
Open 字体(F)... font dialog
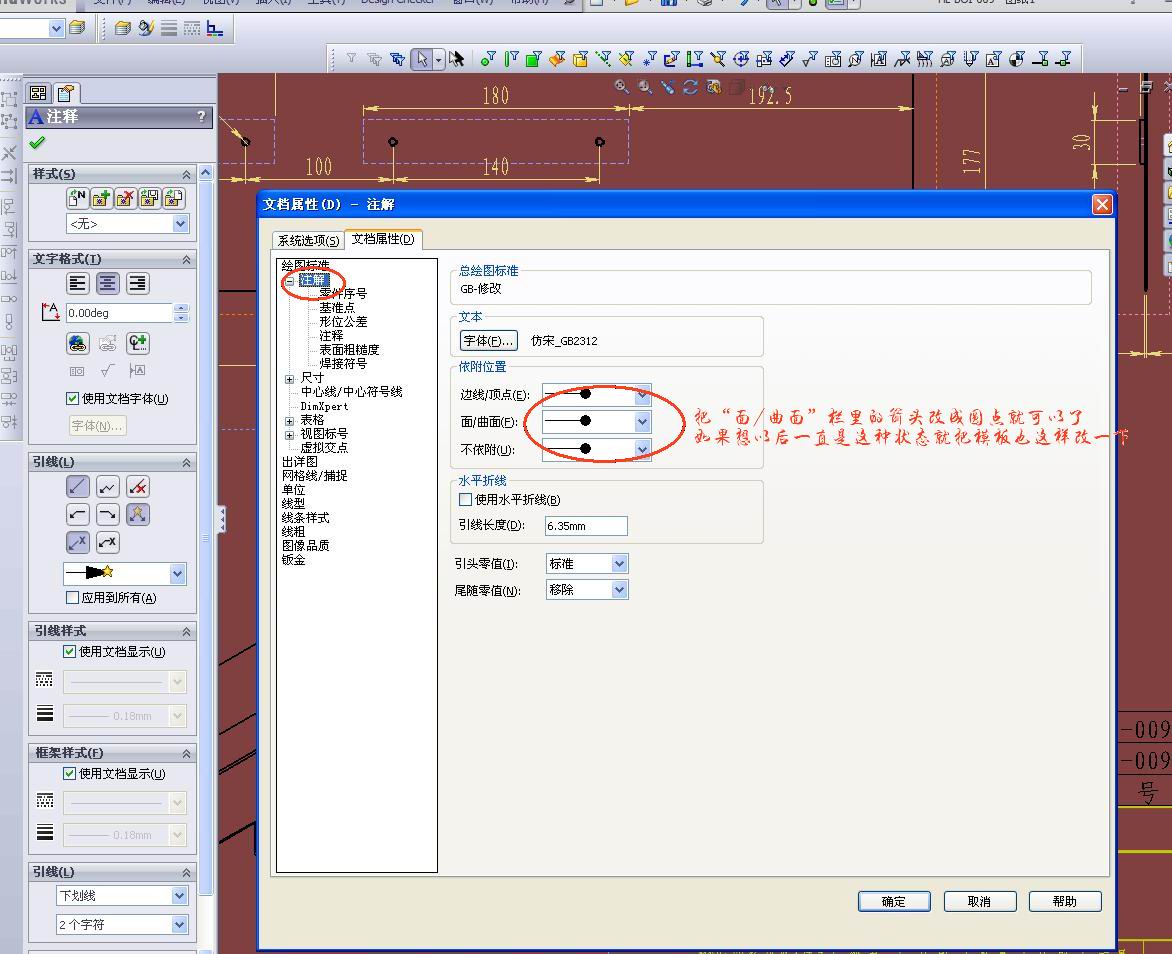[488, 340]
